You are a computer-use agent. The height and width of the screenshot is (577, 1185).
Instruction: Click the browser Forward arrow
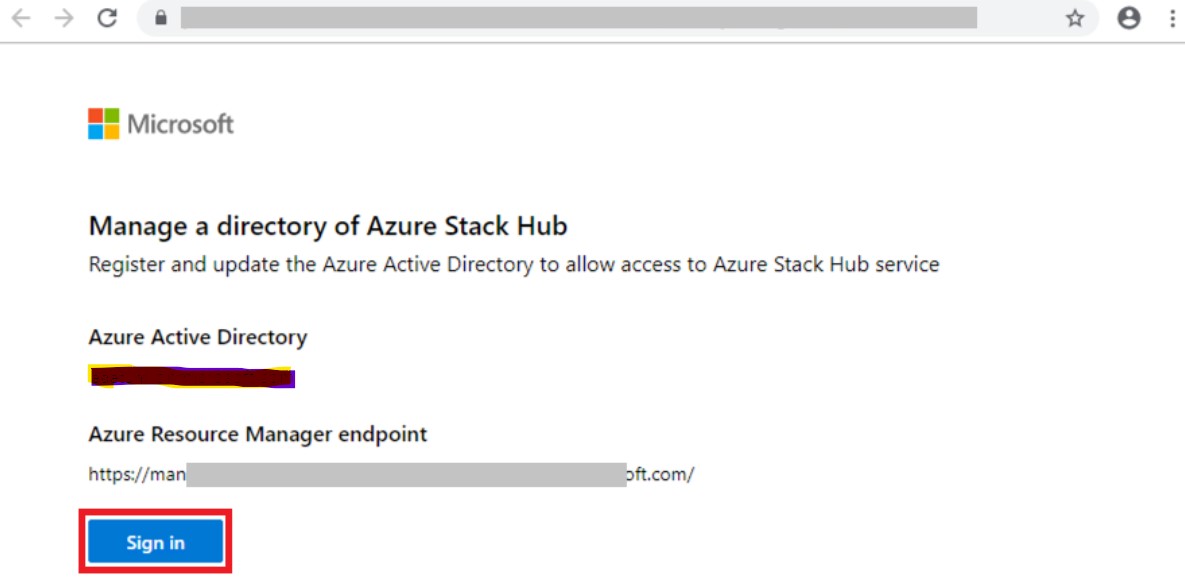click(64, 18)
